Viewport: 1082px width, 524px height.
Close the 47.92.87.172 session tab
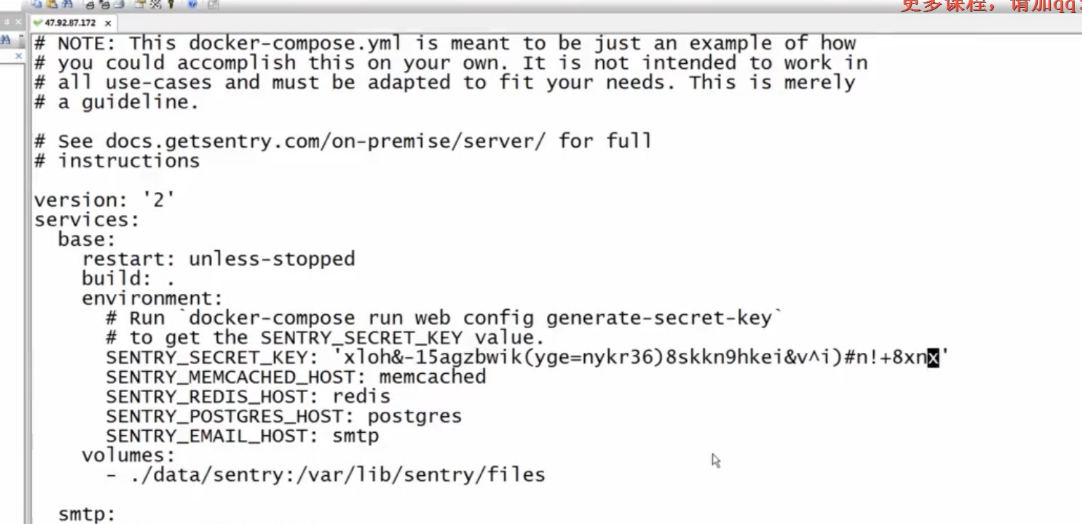108,22
